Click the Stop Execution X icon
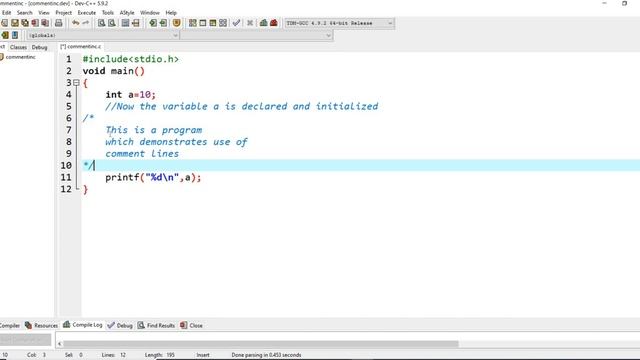This screenshot has height=360, width=640. (250, 23)
